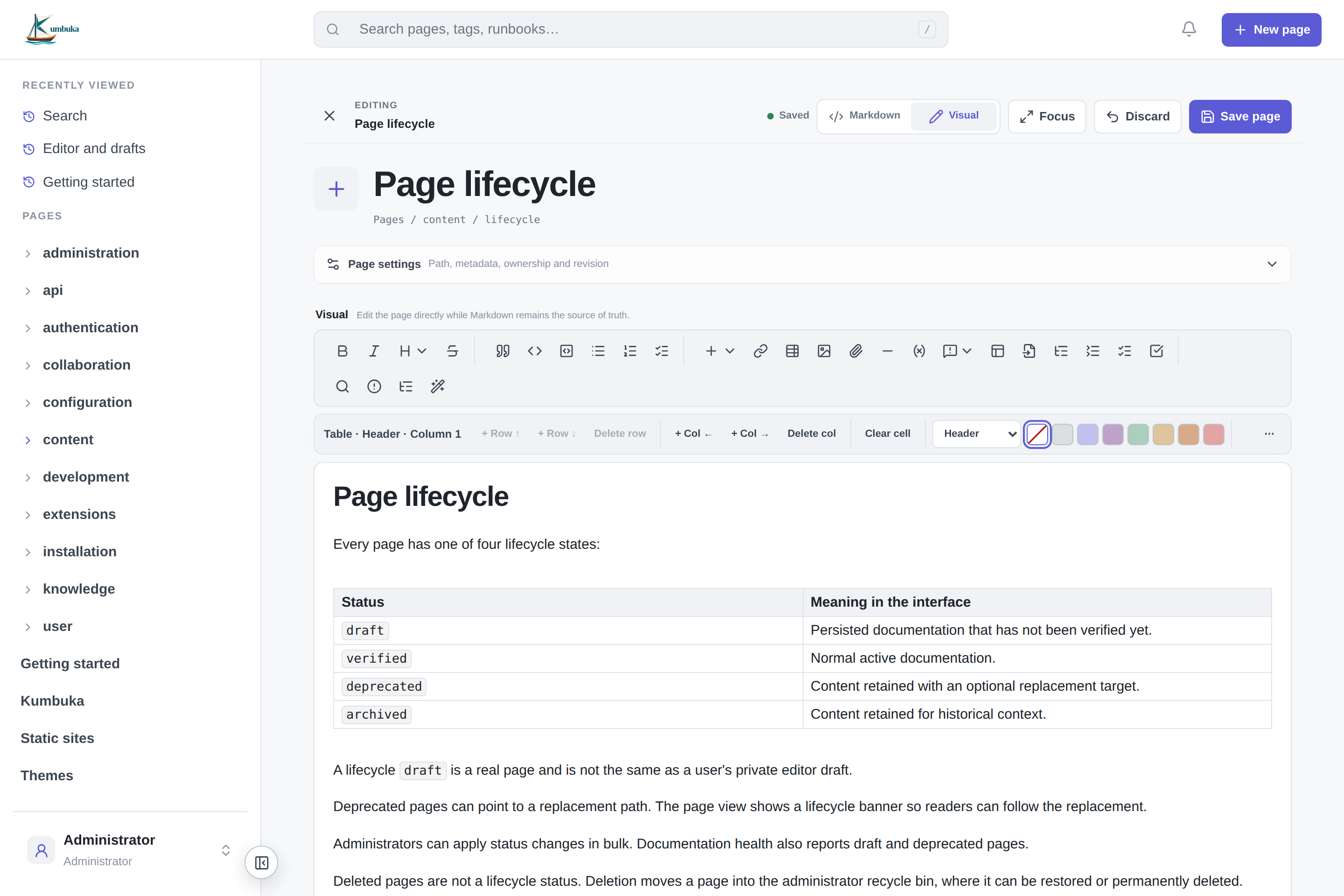Image resolution: width=1344 pixels, height=896 pixels.
Task: Clear the selected table cell
Action: coord(888,434)
